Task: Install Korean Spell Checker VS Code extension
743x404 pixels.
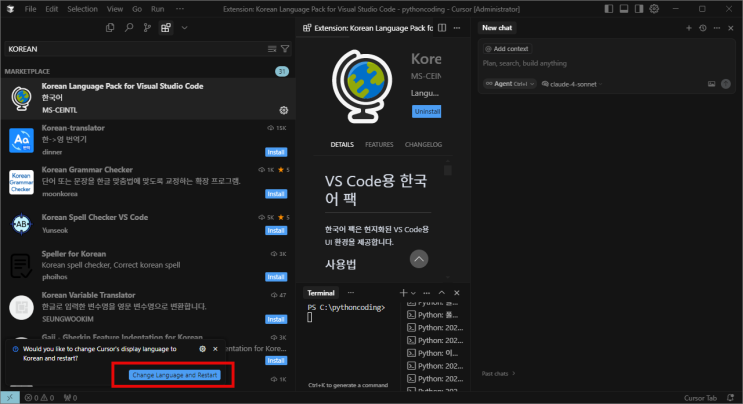Action: [x=276, y=230]
